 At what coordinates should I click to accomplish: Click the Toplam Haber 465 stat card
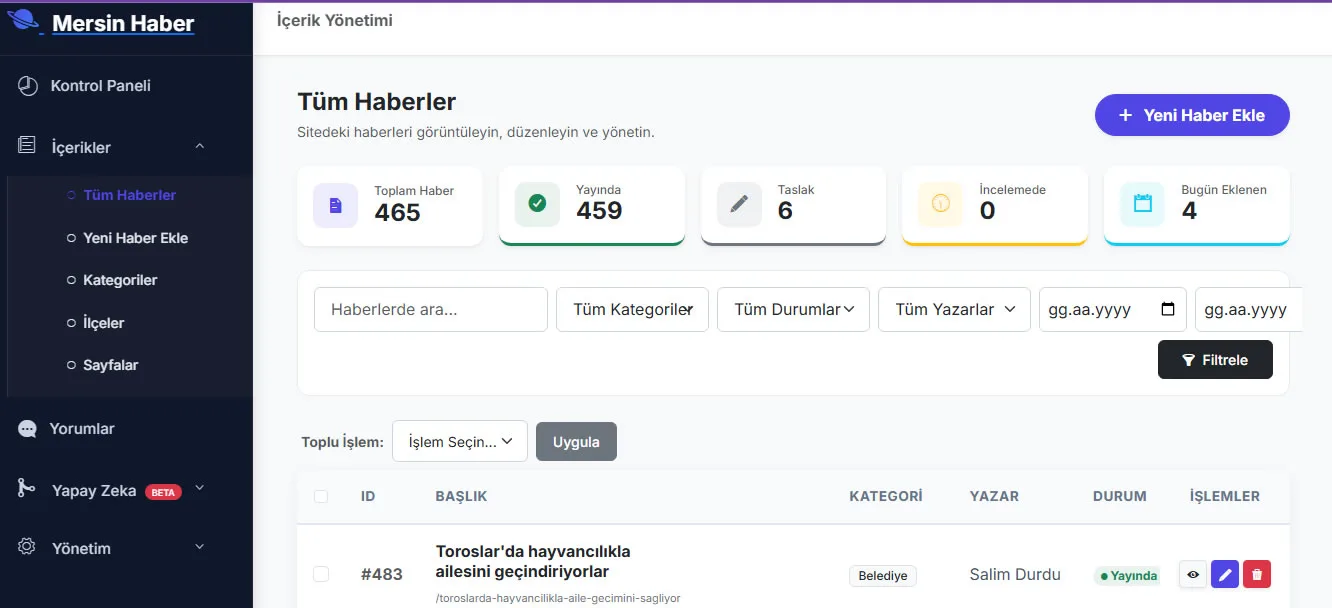[390, 206]
